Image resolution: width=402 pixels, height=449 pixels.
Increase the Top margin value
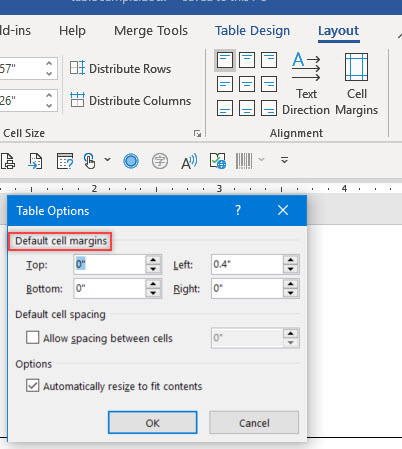tap(153, 260)
